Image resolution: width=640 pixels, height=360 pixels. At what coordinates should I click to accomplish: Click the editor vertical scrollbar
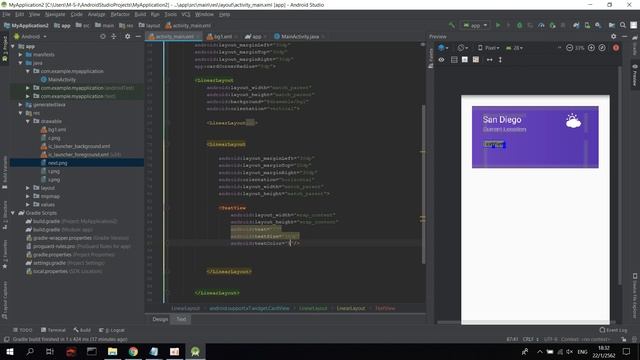tap(423, 184)
